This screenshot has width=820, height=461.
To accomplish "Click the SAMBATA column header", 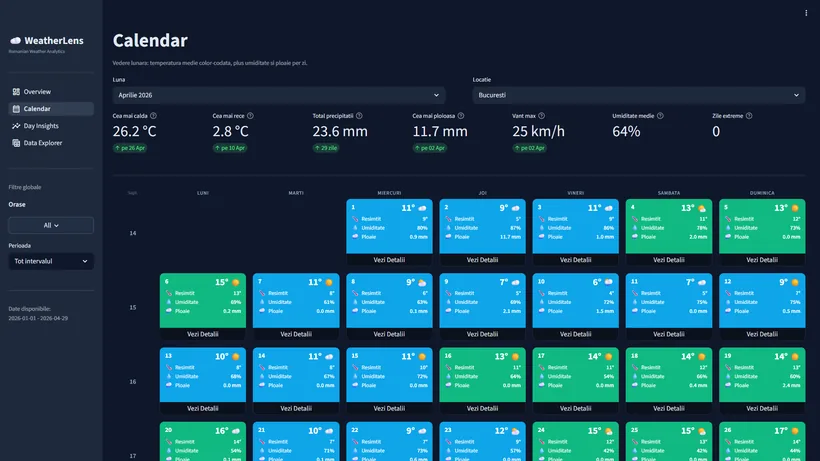I will 669,193.
